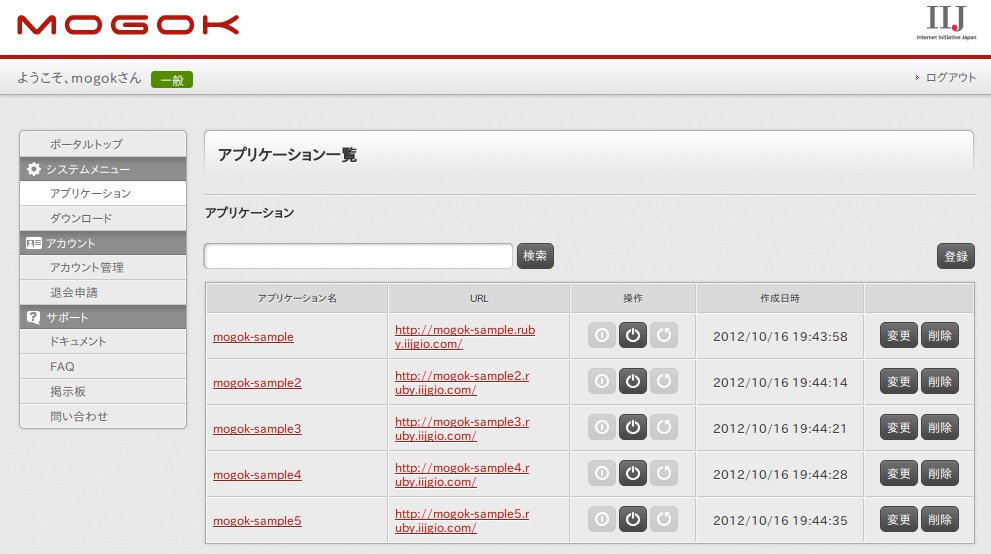Click the power icon for mogok-sample

pos(633,335)
